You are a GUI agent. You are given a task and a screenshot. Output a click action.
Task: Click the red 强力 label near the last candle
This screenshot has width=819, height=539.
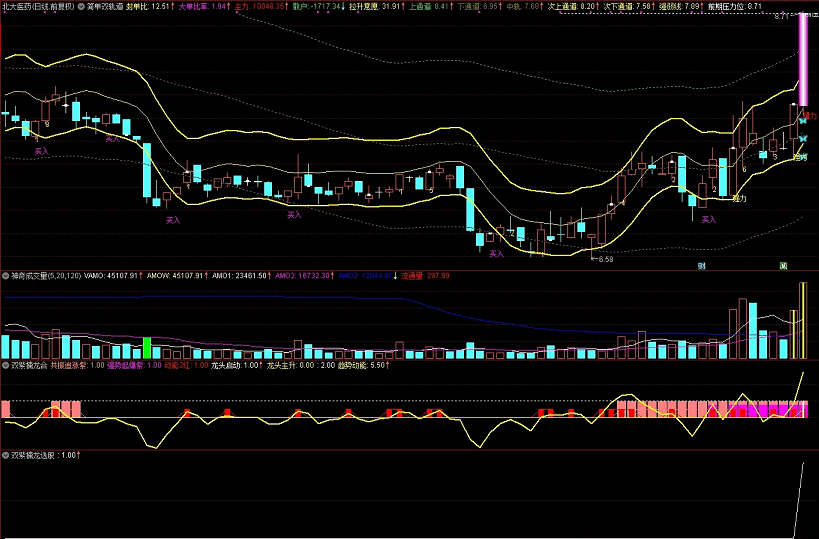tap(810, 115)
